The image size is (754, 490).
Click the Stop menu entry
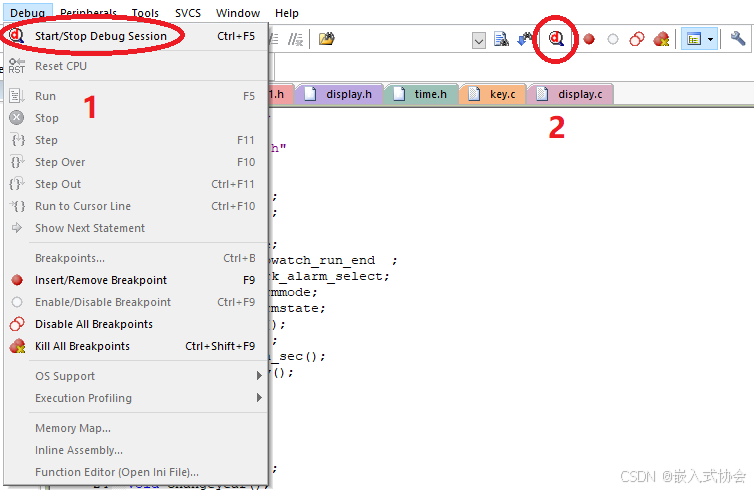136,118
